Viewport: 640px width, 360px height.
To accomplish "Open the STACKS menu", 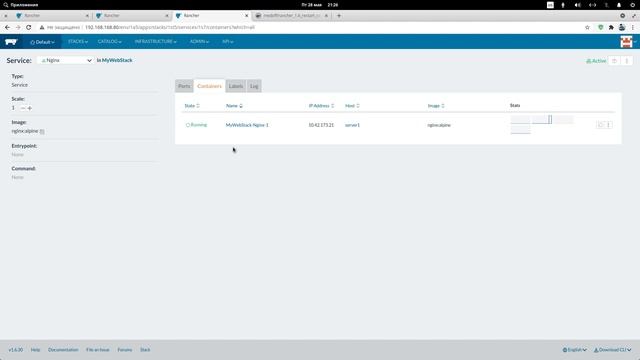I will click(x=78, y=42).
